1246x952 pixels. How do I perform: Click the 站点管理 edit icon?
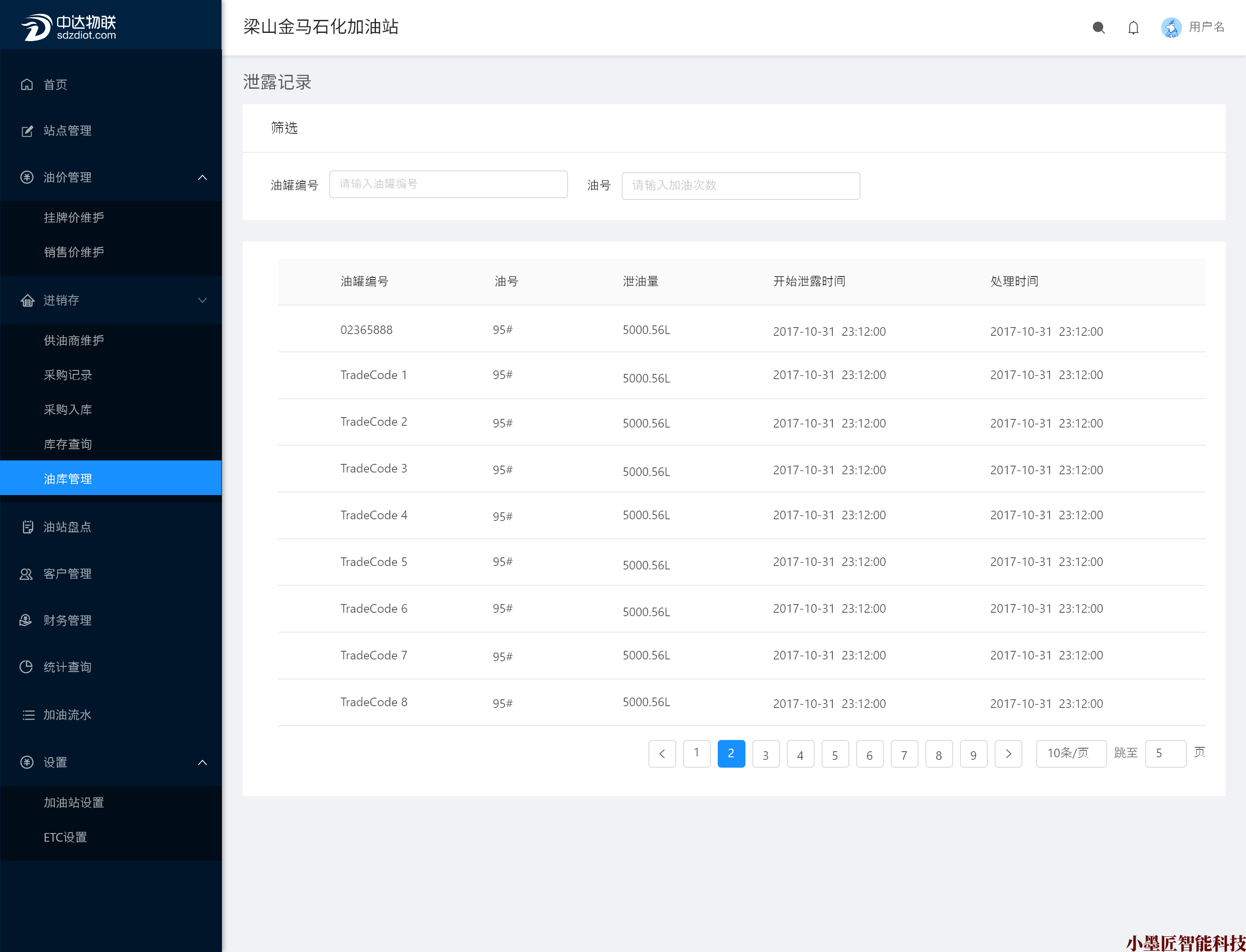pyautogui.click(x=27, y=131)
